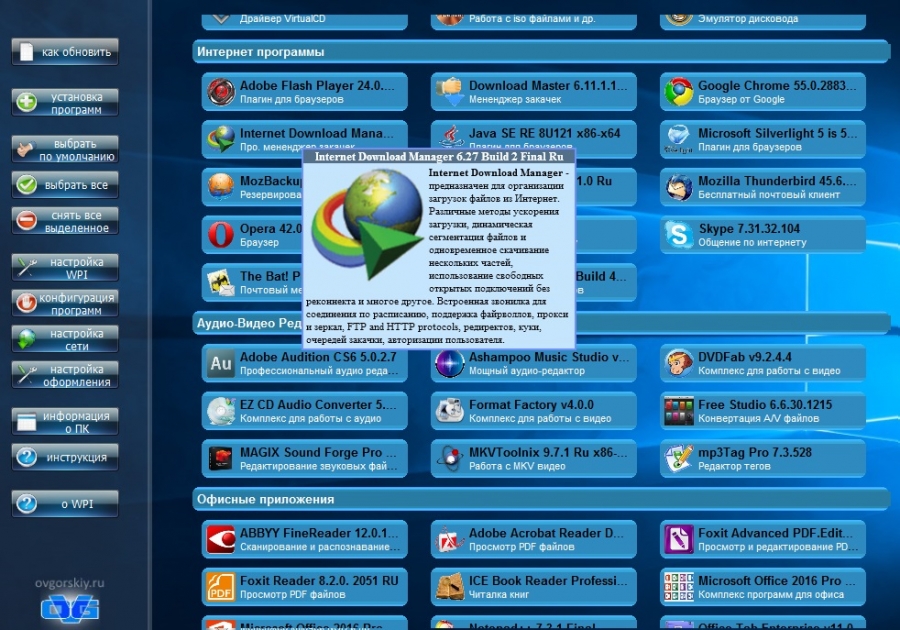Viewport: 900px width, 630px height.
Task: Select 'Adobe Audition CS6 5.0.2.7' entry text
Action: click(318, 357)
